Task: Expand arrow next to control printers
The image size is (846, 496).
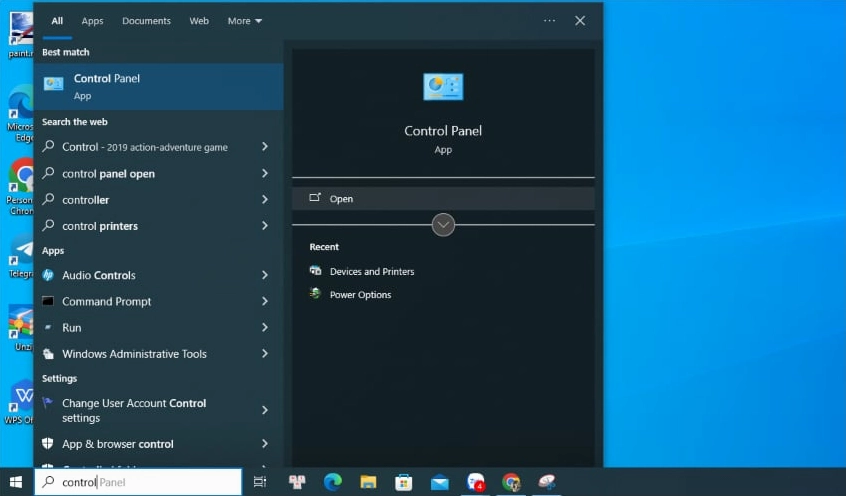Action: (x=265, y=226)
